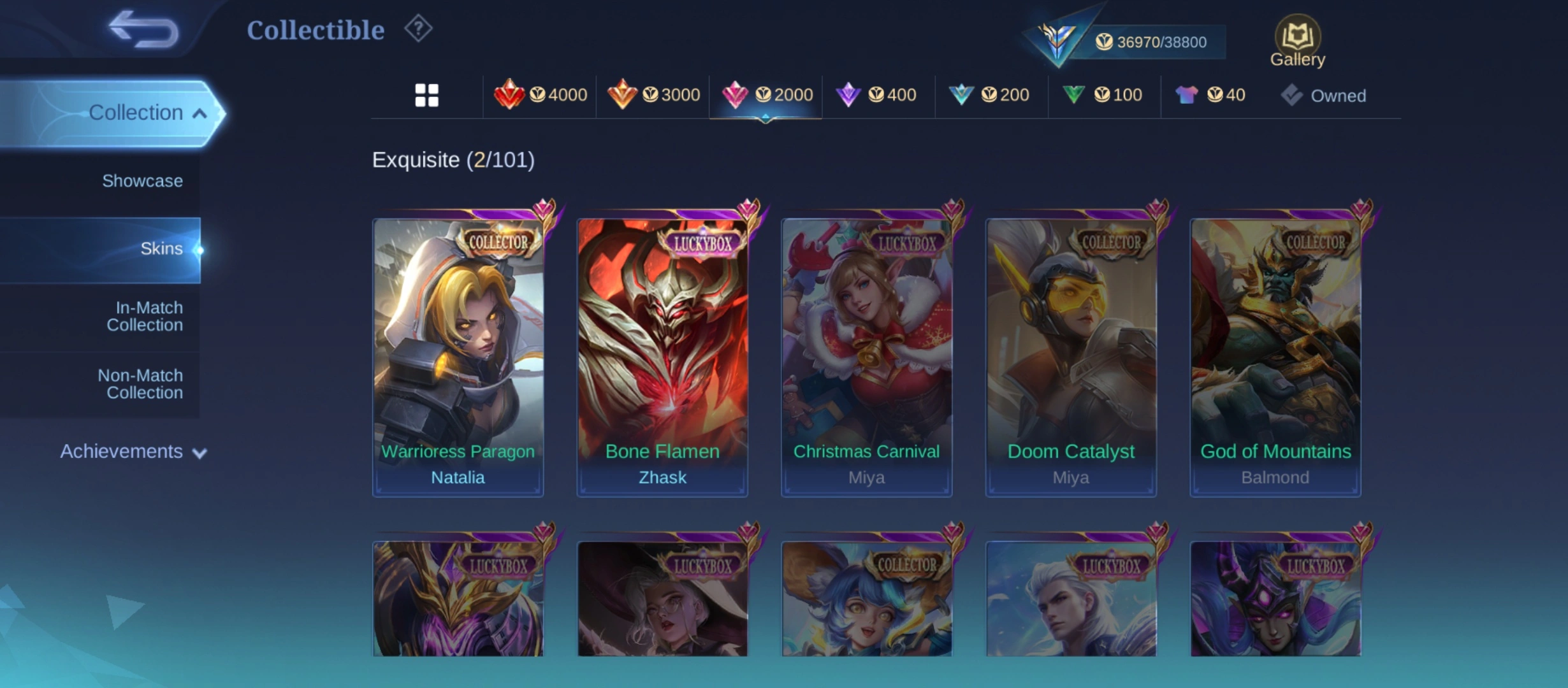Show all skins with grid icon
The width and height of the screenshot is (1568, 688).
pyautogui.click(x=426, y=96)
